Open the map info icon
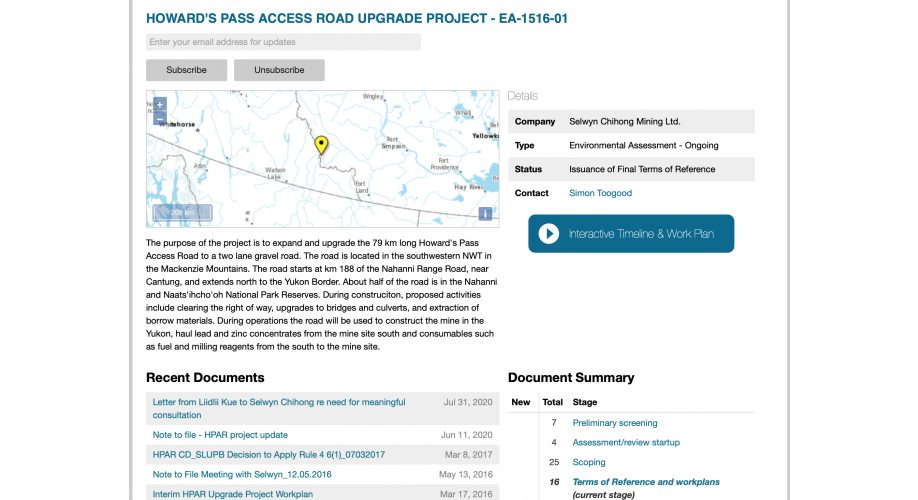The image size is (918, 500). pyautogui.click(x=485, y=214)
